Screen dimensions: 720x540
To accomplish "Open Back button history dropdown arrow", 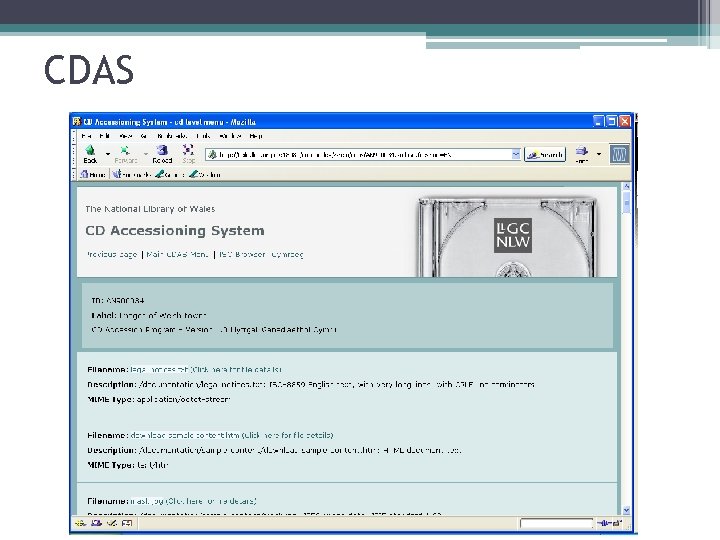I will click(107, 154).
